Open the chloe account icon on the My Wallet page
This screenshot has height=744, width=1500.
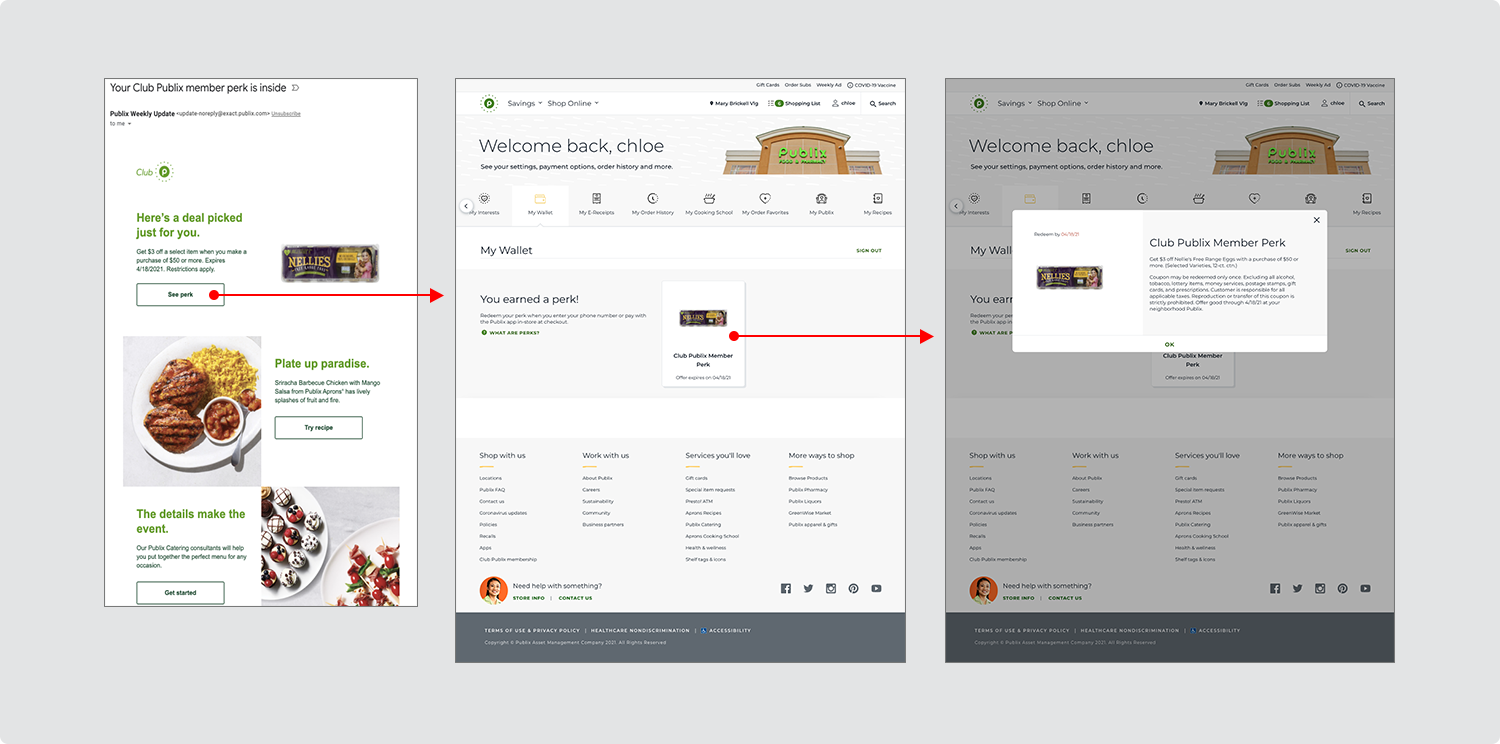point(836,103)
